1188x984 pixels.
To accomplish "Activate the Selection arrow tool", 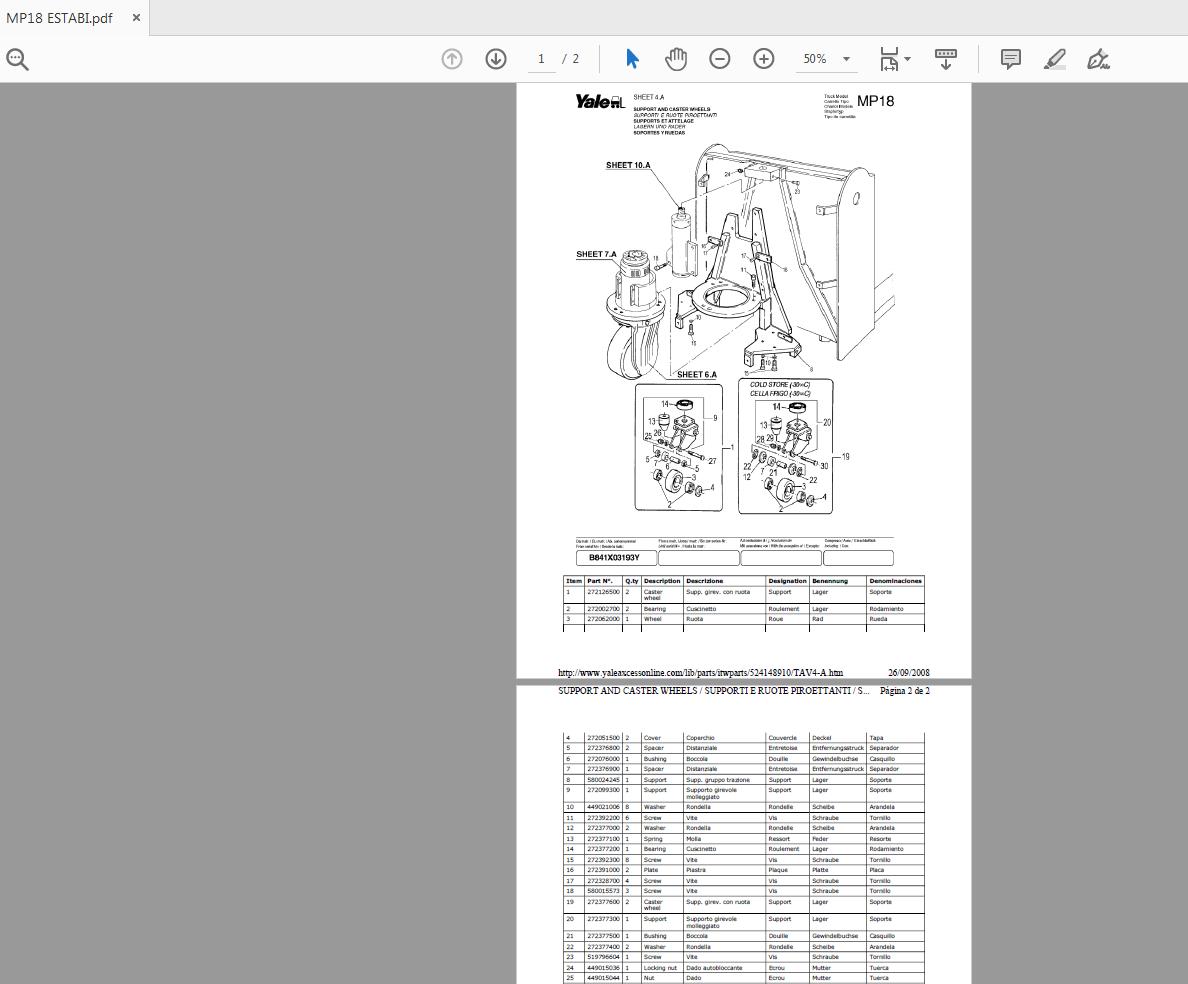I will point(632,59).
